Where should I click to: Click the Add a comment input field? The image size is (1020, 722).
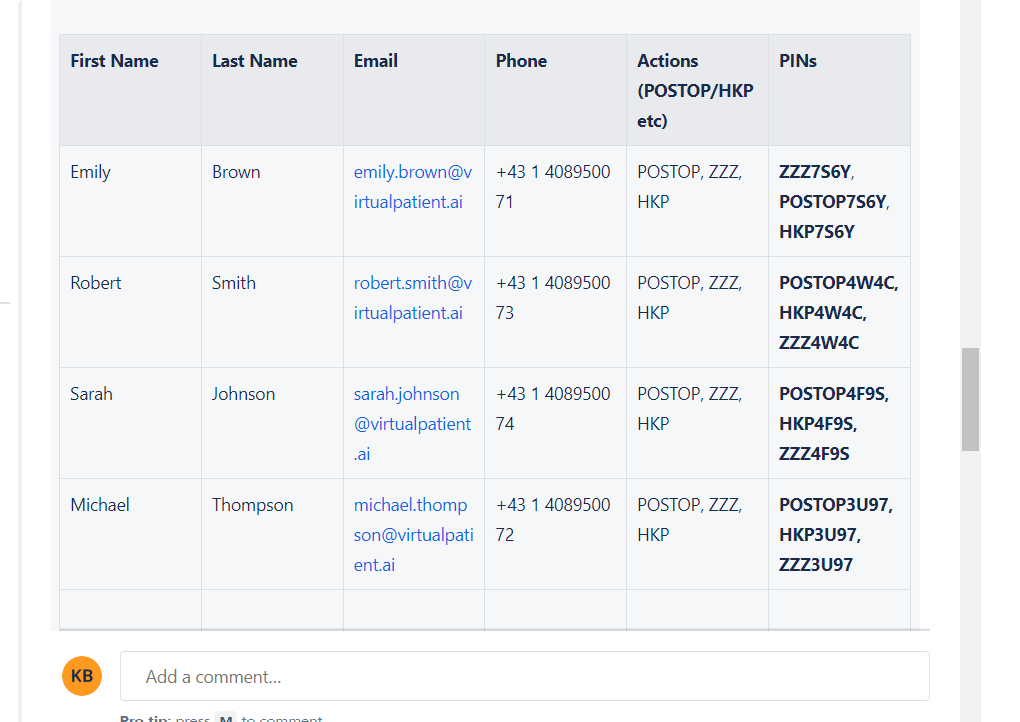pos(524,676)
